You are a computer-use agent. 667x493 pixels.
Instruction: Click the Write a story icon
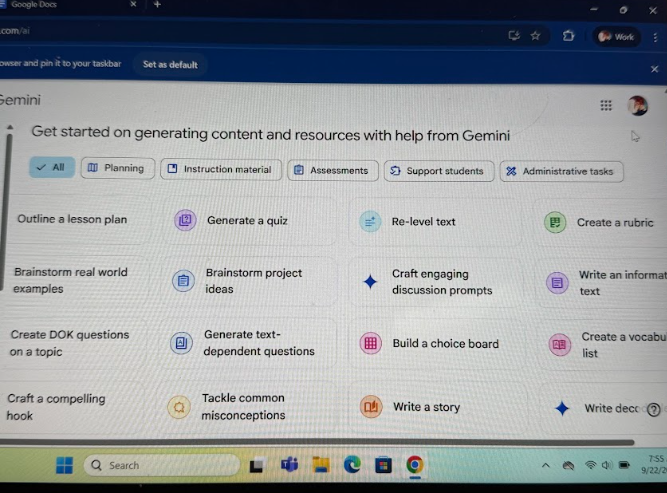coord(371,407)
